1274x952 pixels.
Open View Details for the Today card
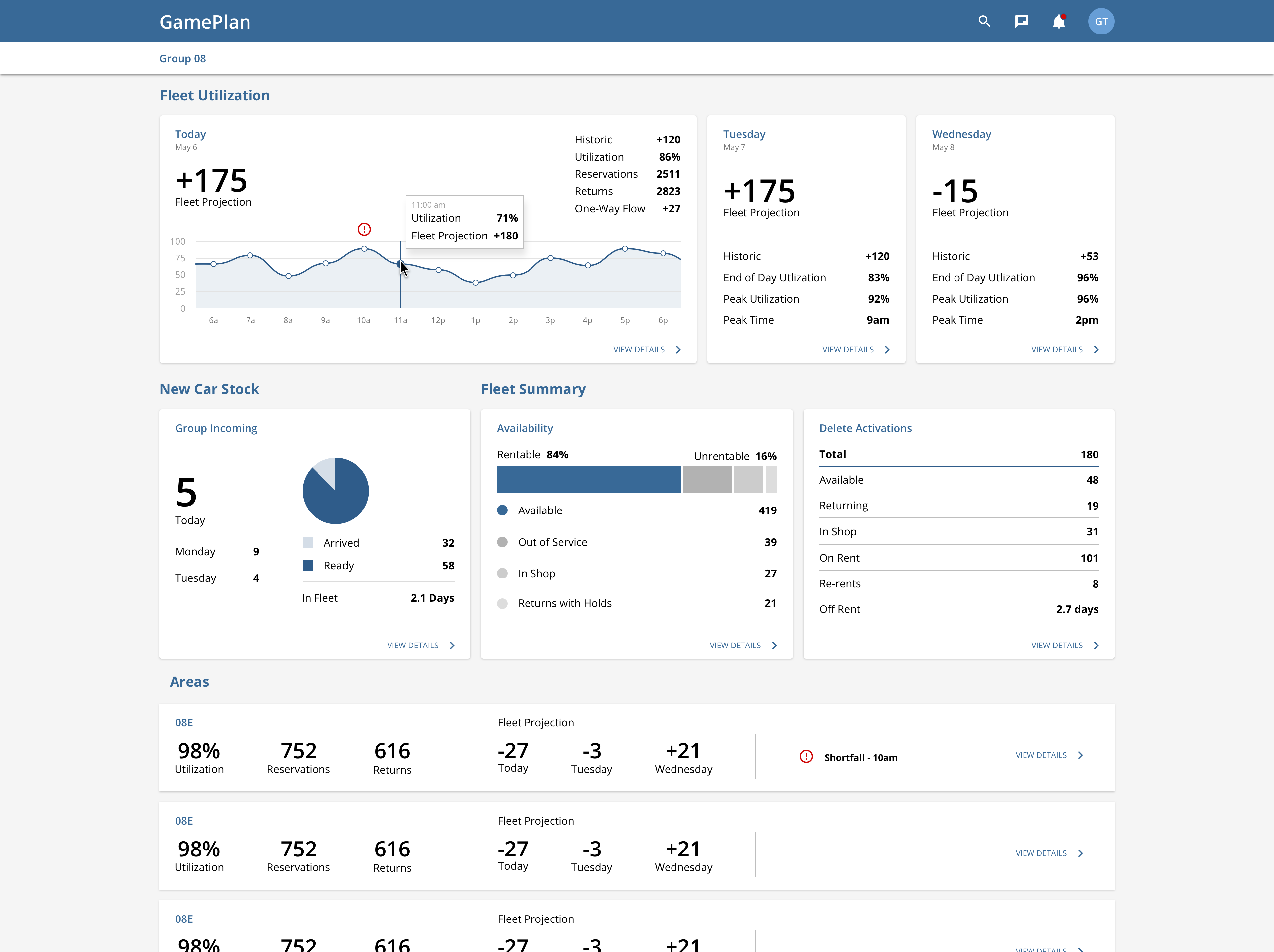pos(639,350)
